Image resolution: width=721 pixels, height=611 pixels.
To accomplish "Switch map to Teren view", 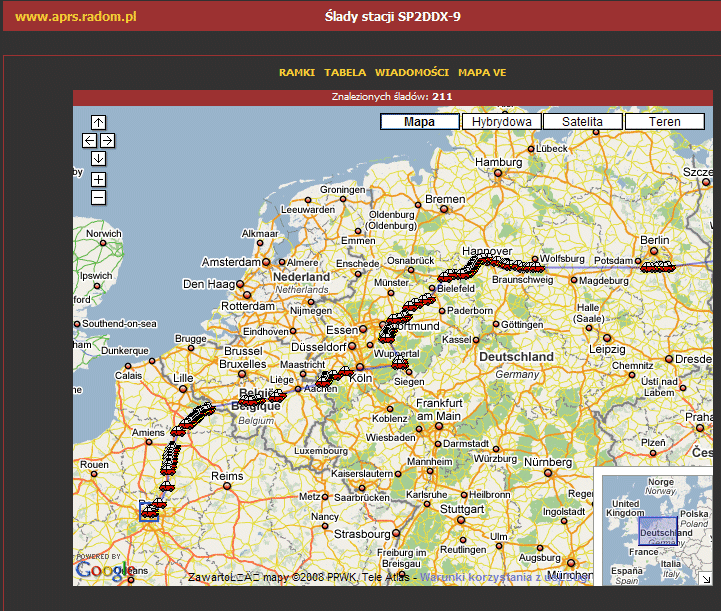I will (664, 122).
